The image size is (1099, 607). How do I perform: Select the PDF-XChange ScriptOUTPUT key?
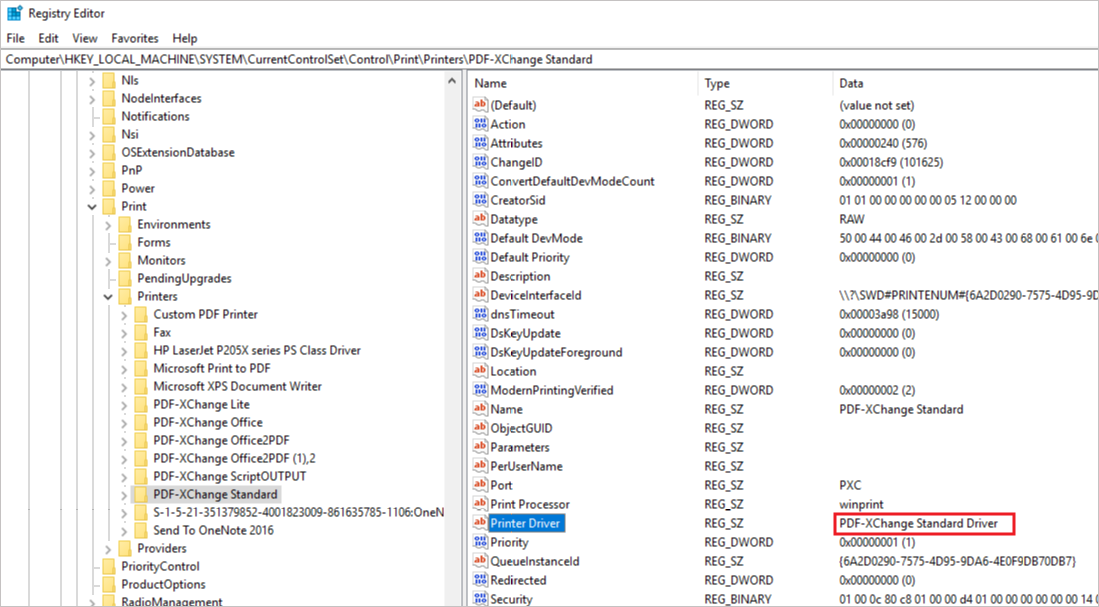pyautogui.click(x=230, y=477)
